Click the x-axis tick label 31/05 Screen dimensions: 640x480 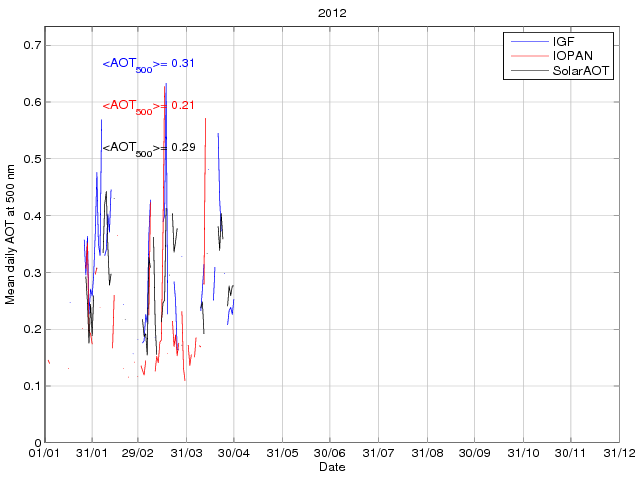click(282, 453)
